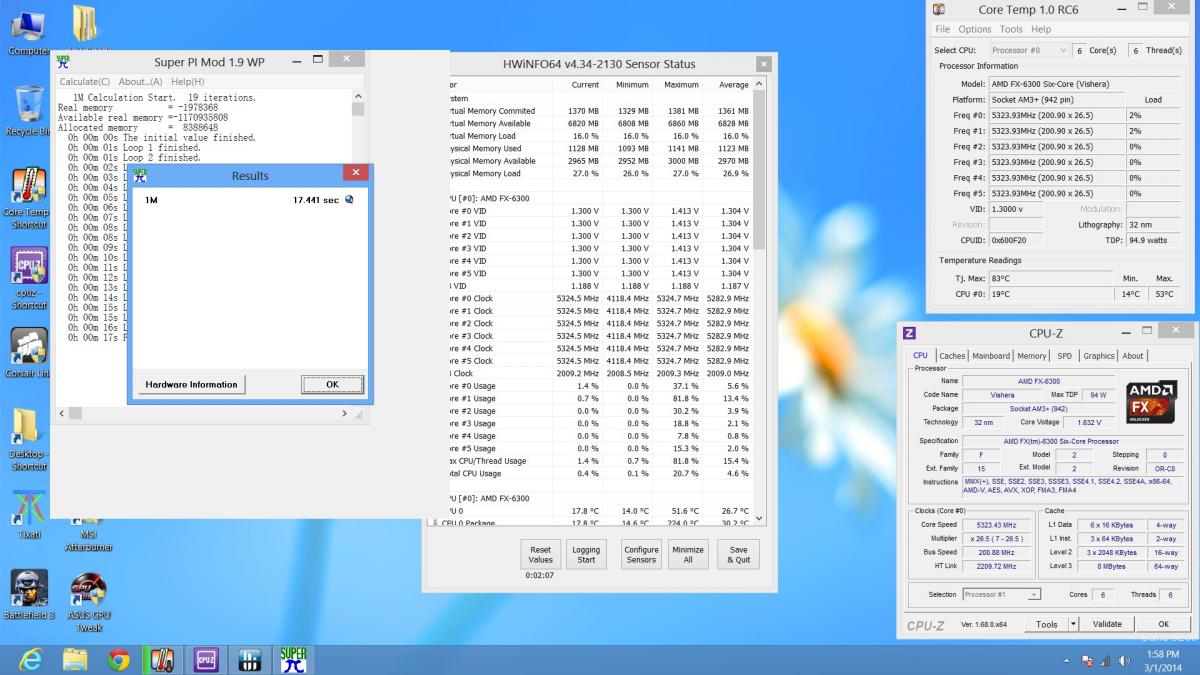Screen dimensions: 1200x675
Task: Select the Battlefield 3 desktop icon
Action: [x=28, y=595]
